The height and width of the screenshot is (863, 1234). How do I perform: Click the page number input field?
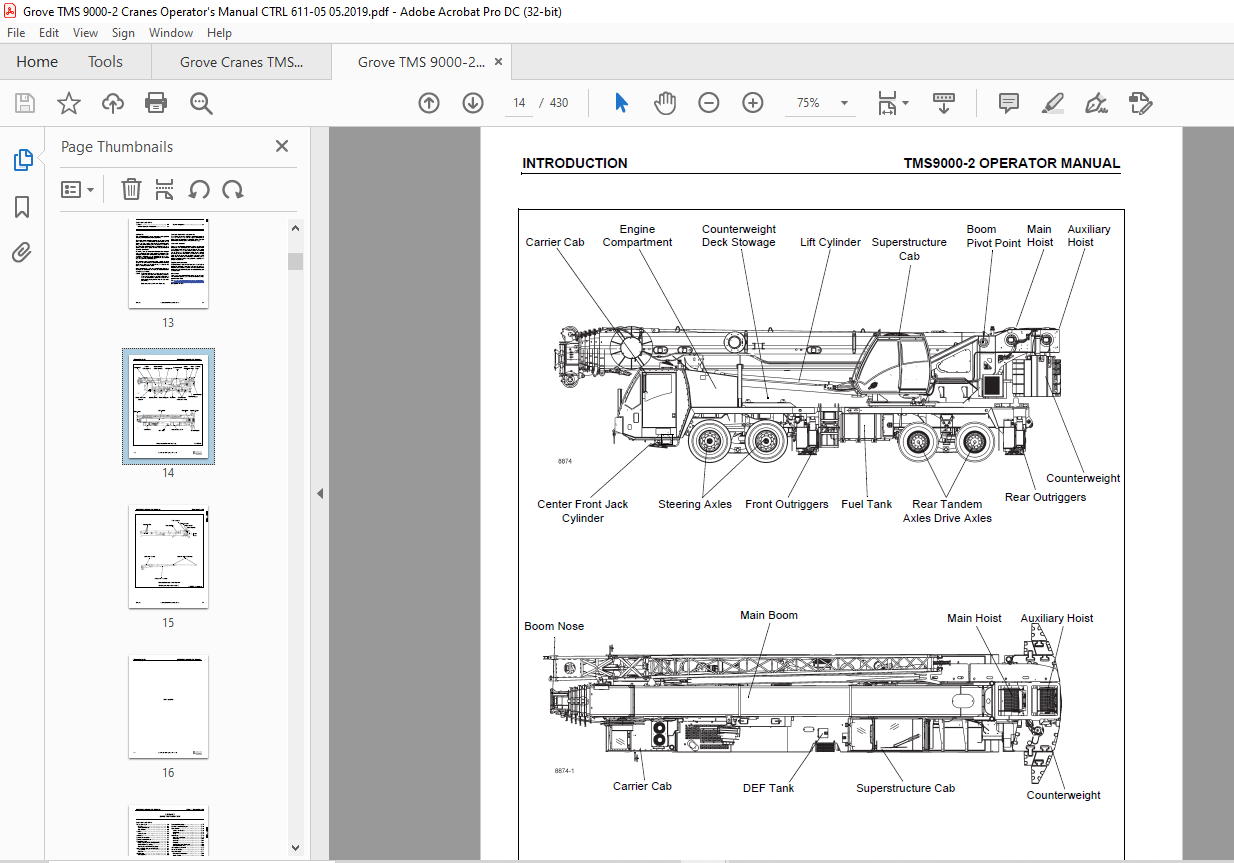click(x=519, y=103)
